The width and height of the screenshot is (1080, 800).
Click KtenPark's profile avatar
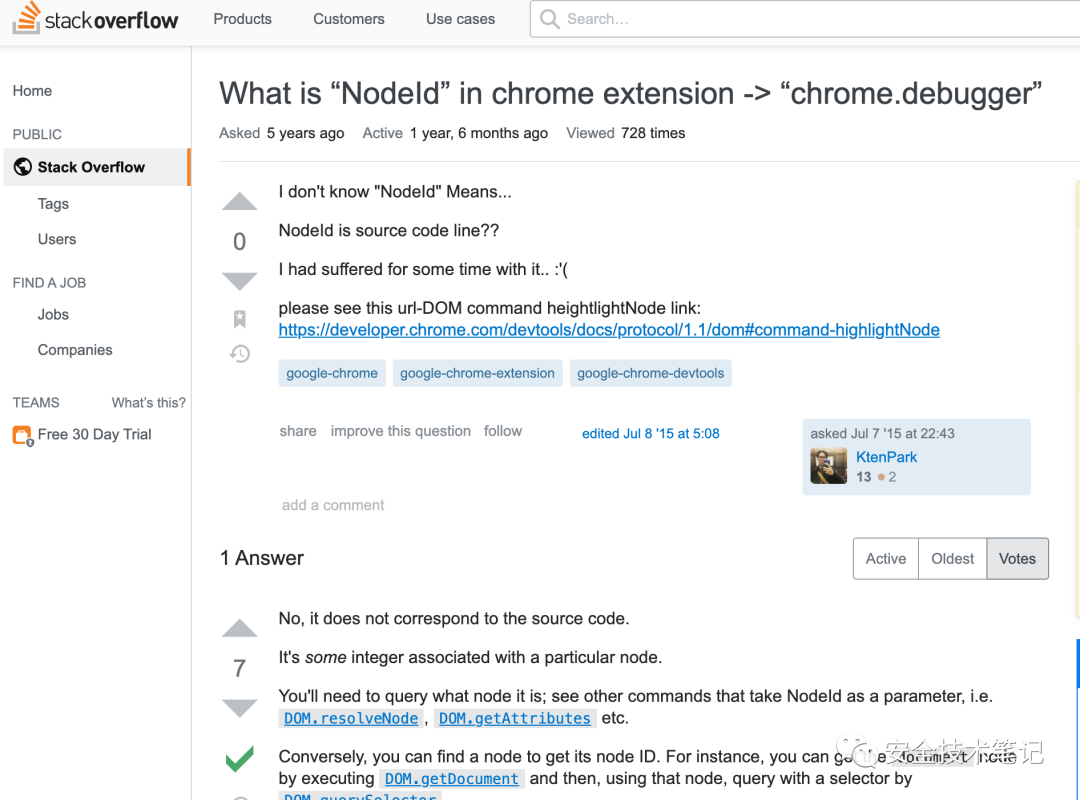(x=828, y=466)
